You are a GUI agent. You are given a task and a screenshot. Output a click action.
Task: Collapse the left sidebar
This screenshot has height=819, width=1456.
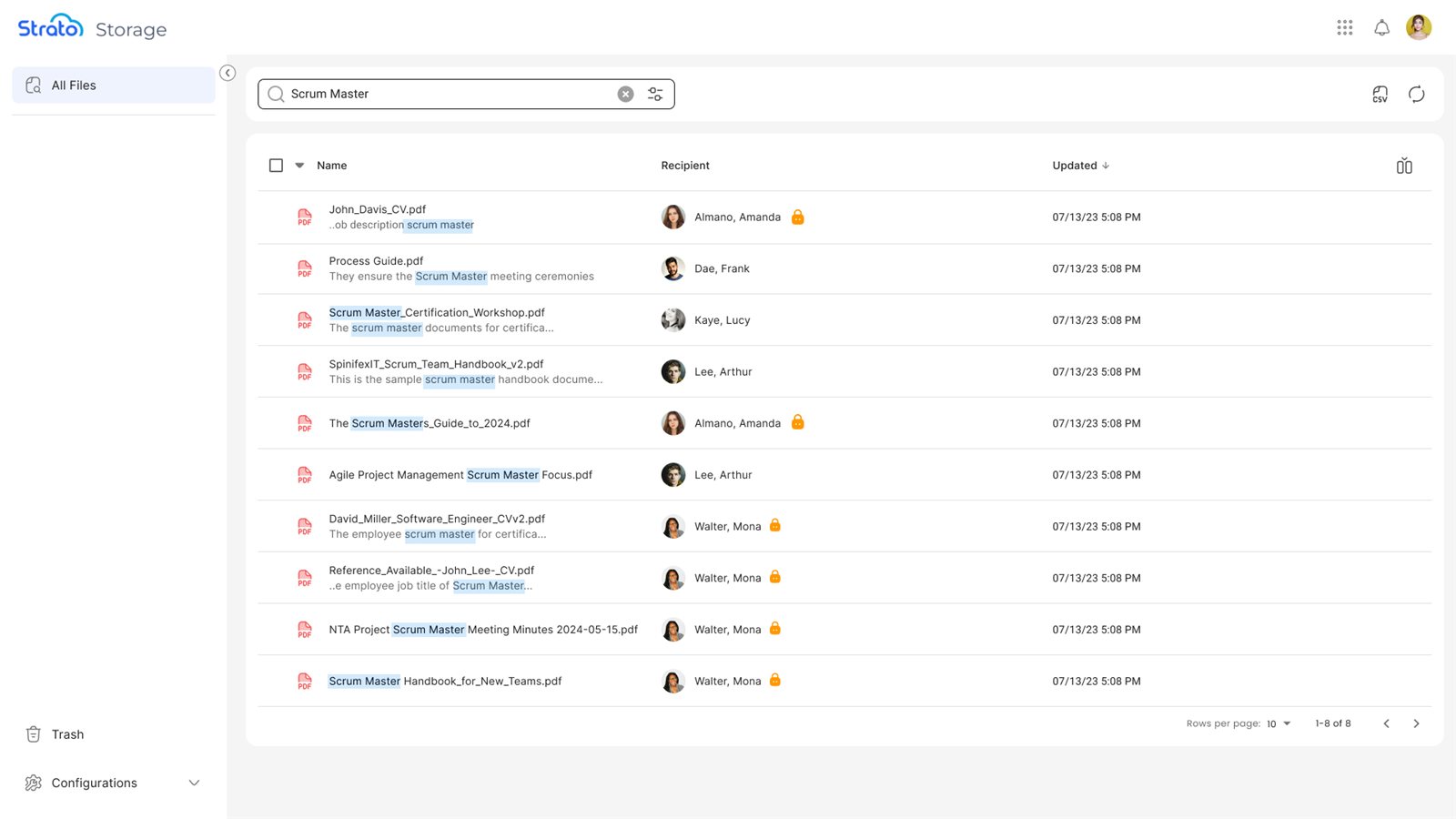(x=227, y=73)
